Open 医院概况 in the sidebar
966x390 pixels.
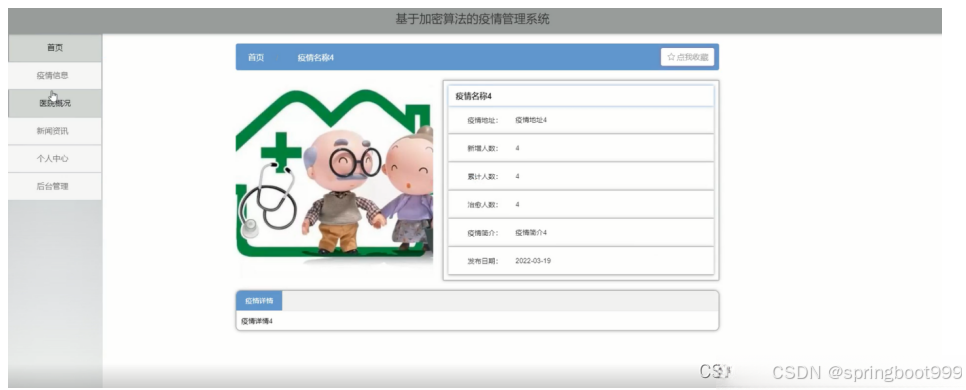(55, 104)
